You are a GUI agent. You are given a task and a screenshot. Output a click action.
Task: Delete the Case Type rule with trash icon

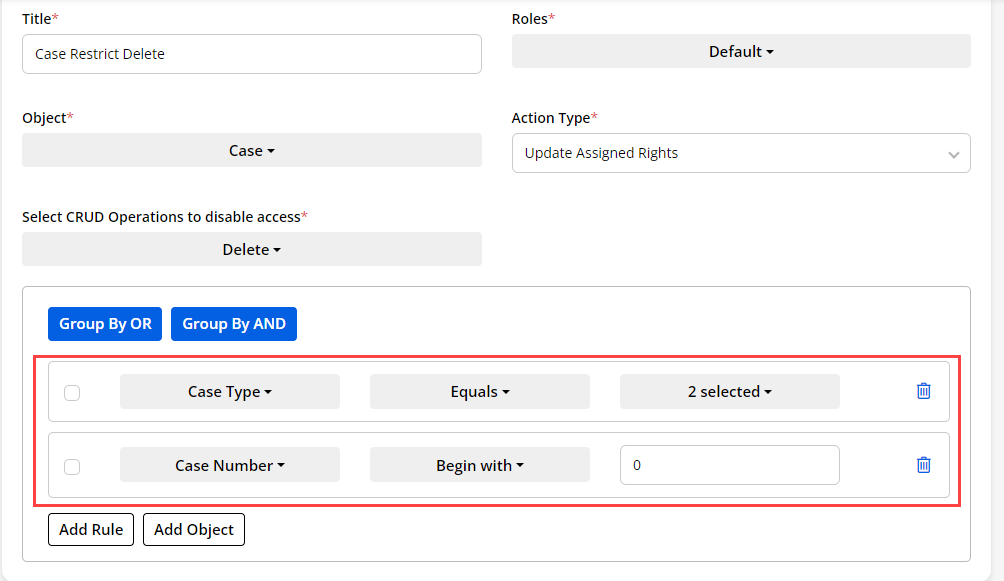[923, 391]
